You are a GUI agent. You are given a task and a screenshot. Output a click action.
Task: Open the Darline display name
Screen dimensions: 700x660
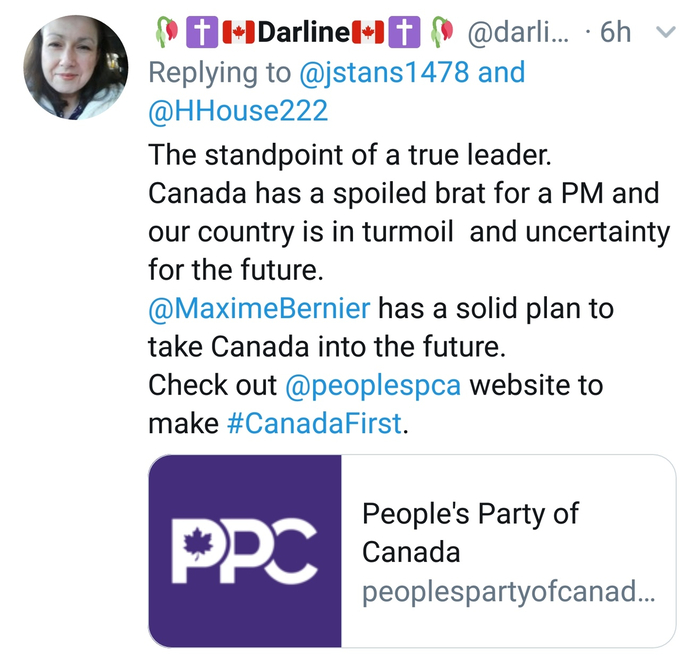click(x=302, y=32)
